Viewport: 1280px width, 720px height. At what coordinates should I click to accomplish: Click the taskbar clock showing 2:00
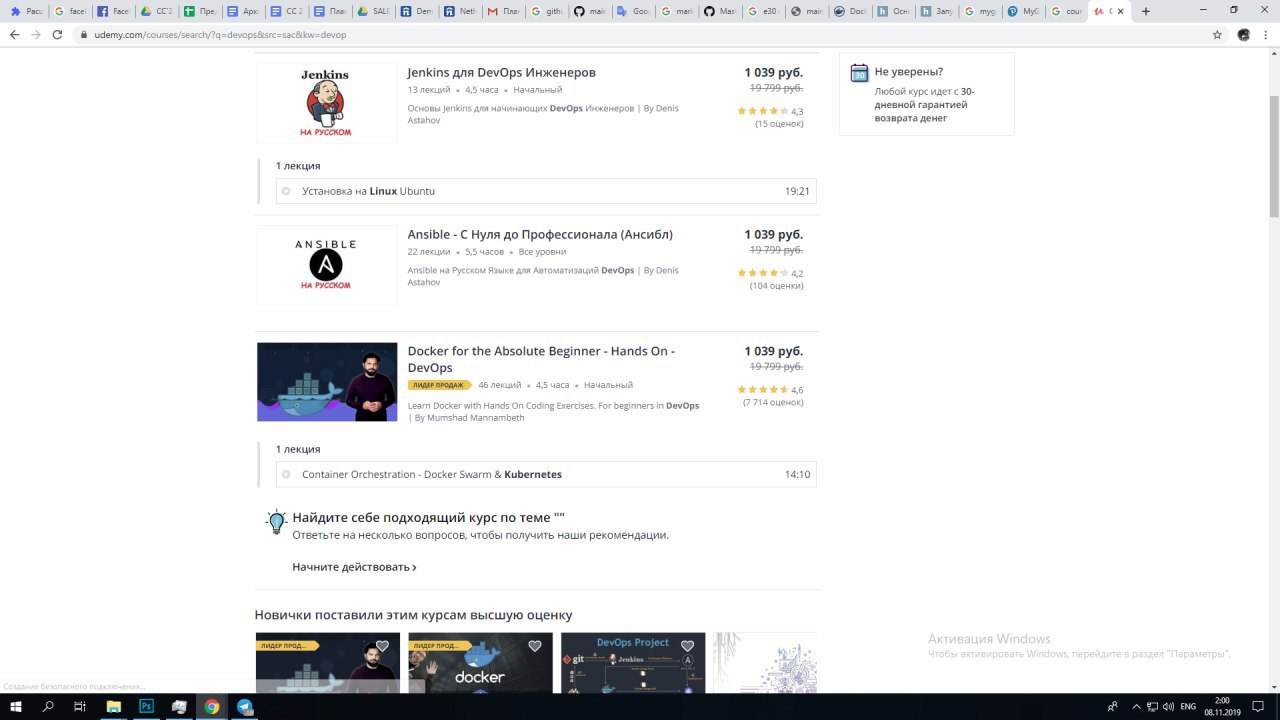[x=1222, y=707]
